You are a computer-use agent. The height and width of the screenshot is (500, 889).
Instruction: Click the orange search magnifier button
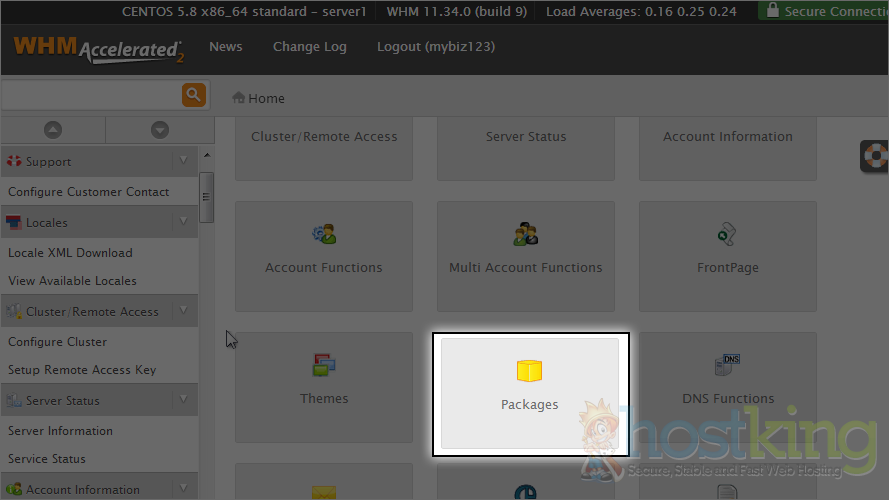pos(193,95)
